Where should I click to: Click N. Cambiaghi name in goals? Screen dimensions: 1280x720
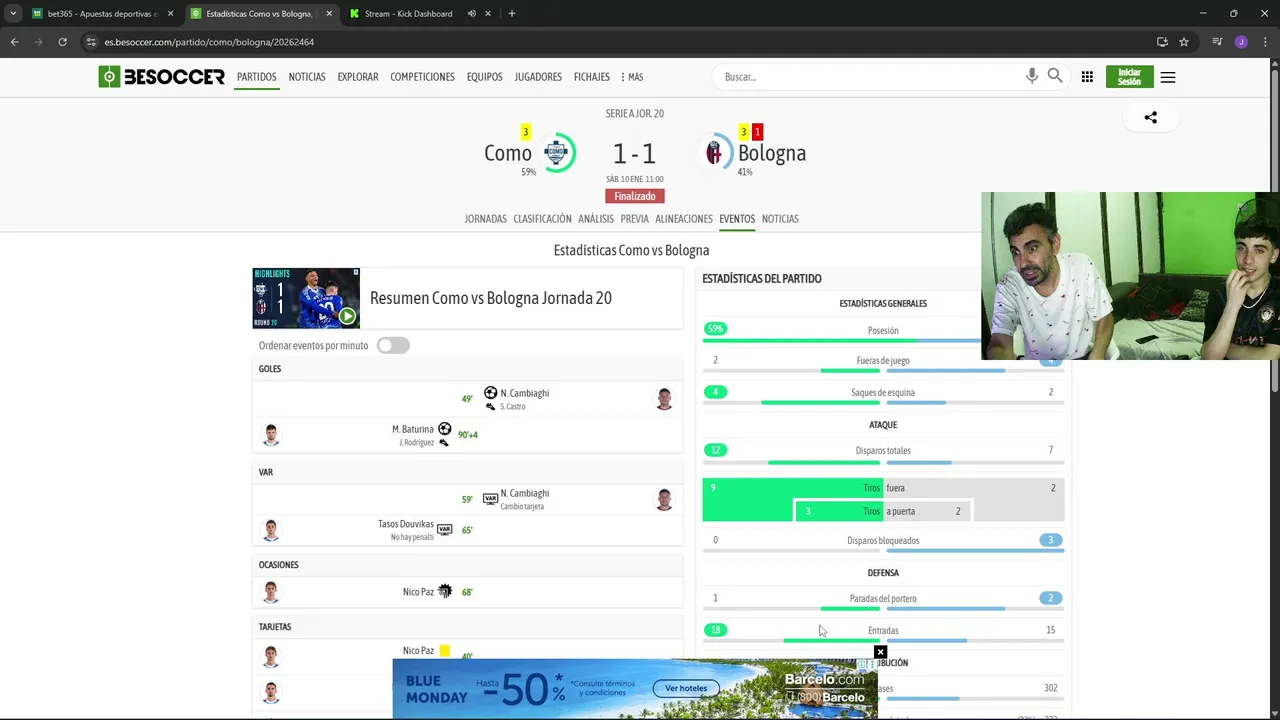click(x=525, y=393)
